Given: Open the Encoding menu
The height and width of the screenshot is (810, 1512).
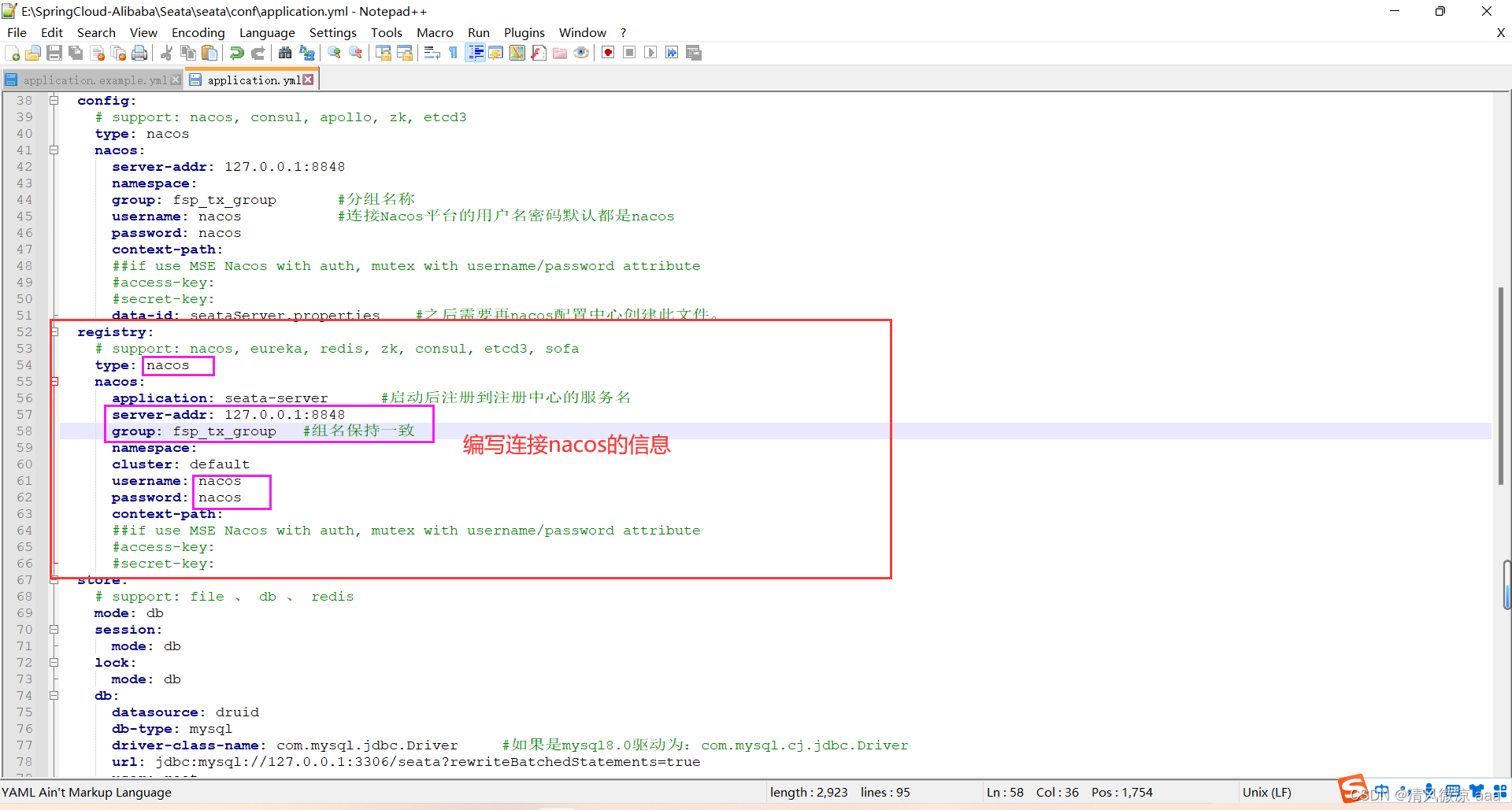Looking at the screenshot, I should point(198,32).
